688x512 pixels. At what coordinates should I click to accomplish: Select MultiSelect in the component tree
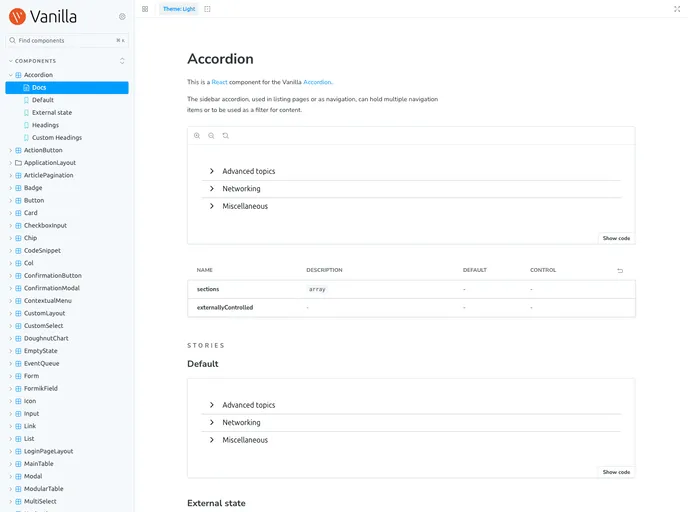pyautogui.click(x=40, y=501)
